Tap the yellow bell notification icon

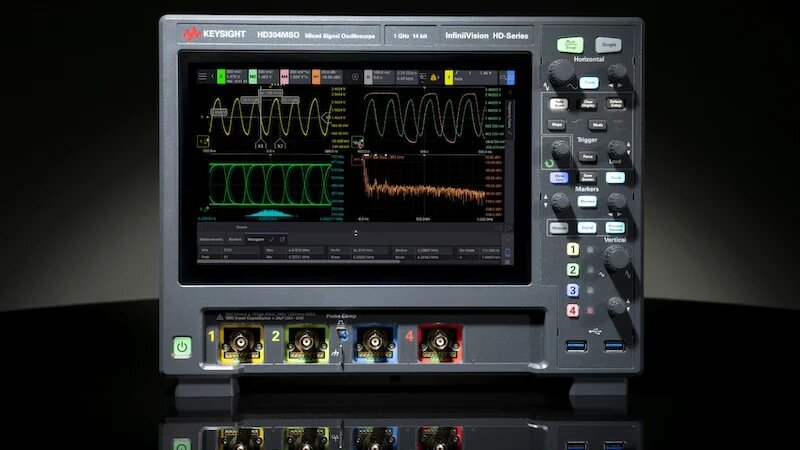[434, 77]
